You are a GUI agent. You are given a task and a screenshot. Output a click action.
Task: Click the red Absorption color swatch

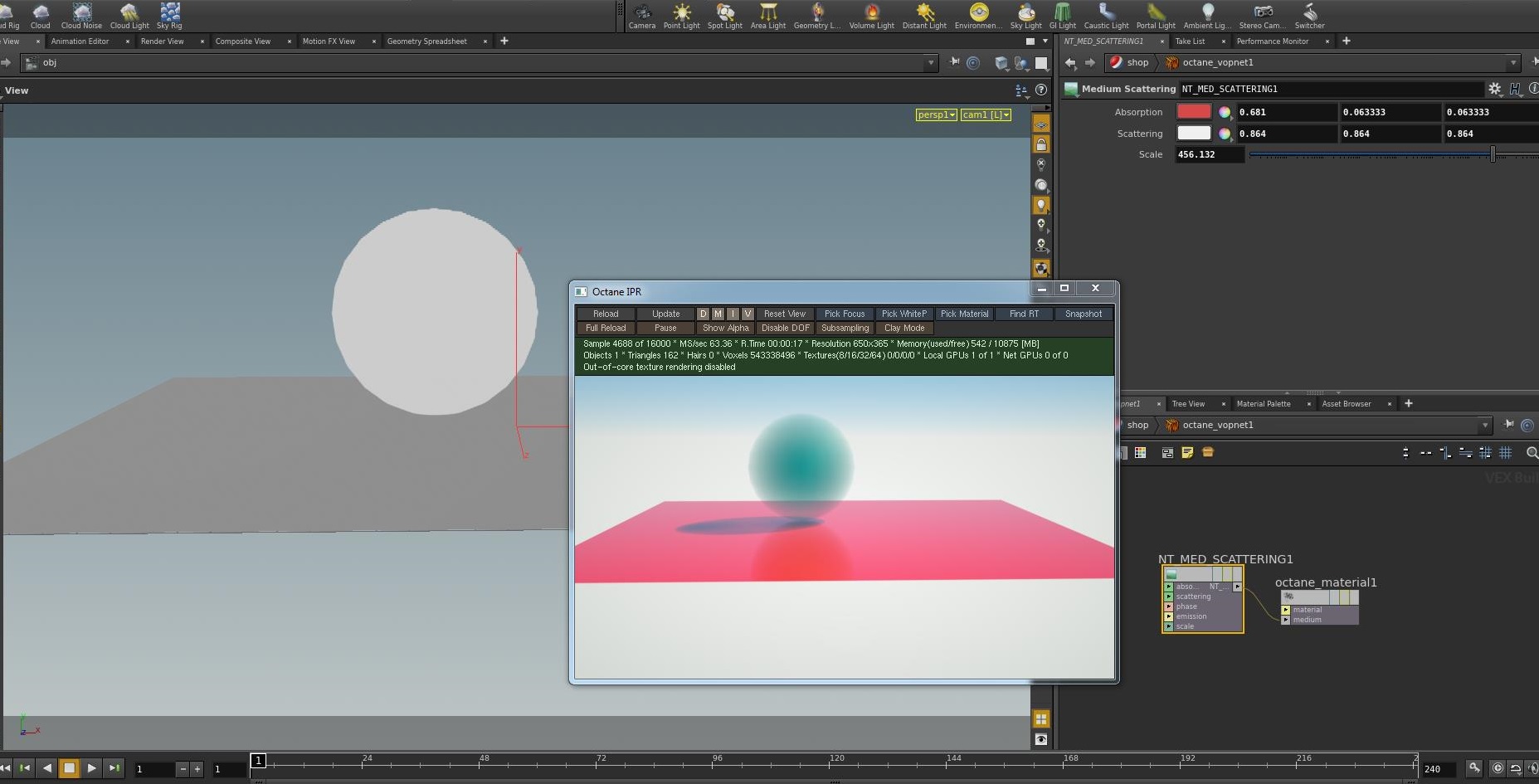(x=1194, y=112)
